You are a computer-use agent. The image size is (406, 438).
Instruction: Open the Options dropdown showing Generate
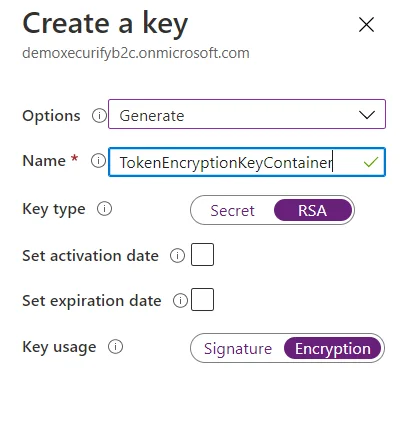click(x=247, y=114)
